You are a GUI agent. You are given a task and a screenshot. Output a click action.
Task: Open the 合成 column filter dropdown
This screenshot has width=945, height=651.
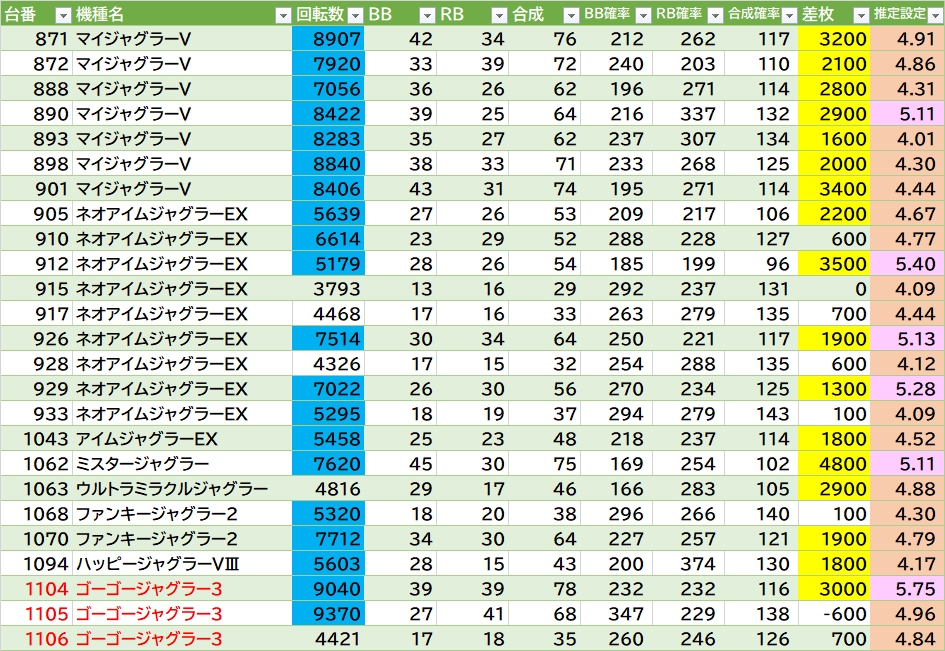[571, 15]
